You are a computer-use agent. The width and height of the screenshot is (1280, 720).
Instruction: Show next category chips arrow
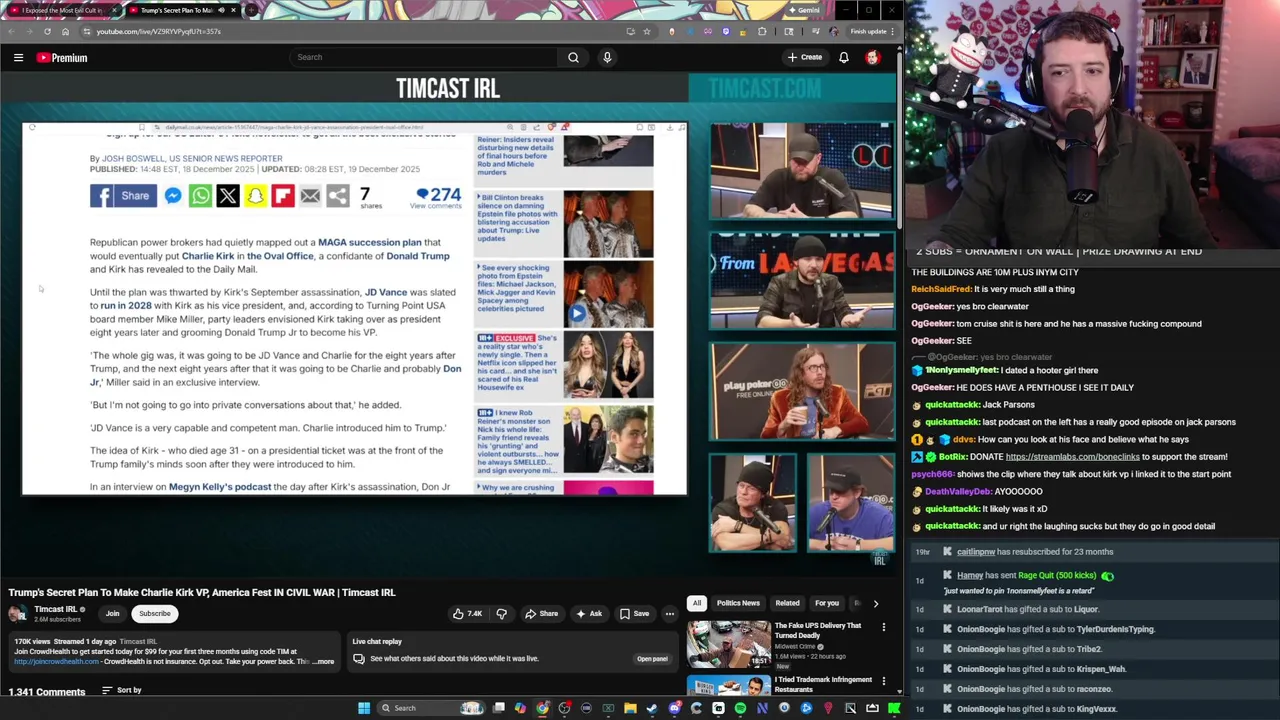tap(875, 603)
